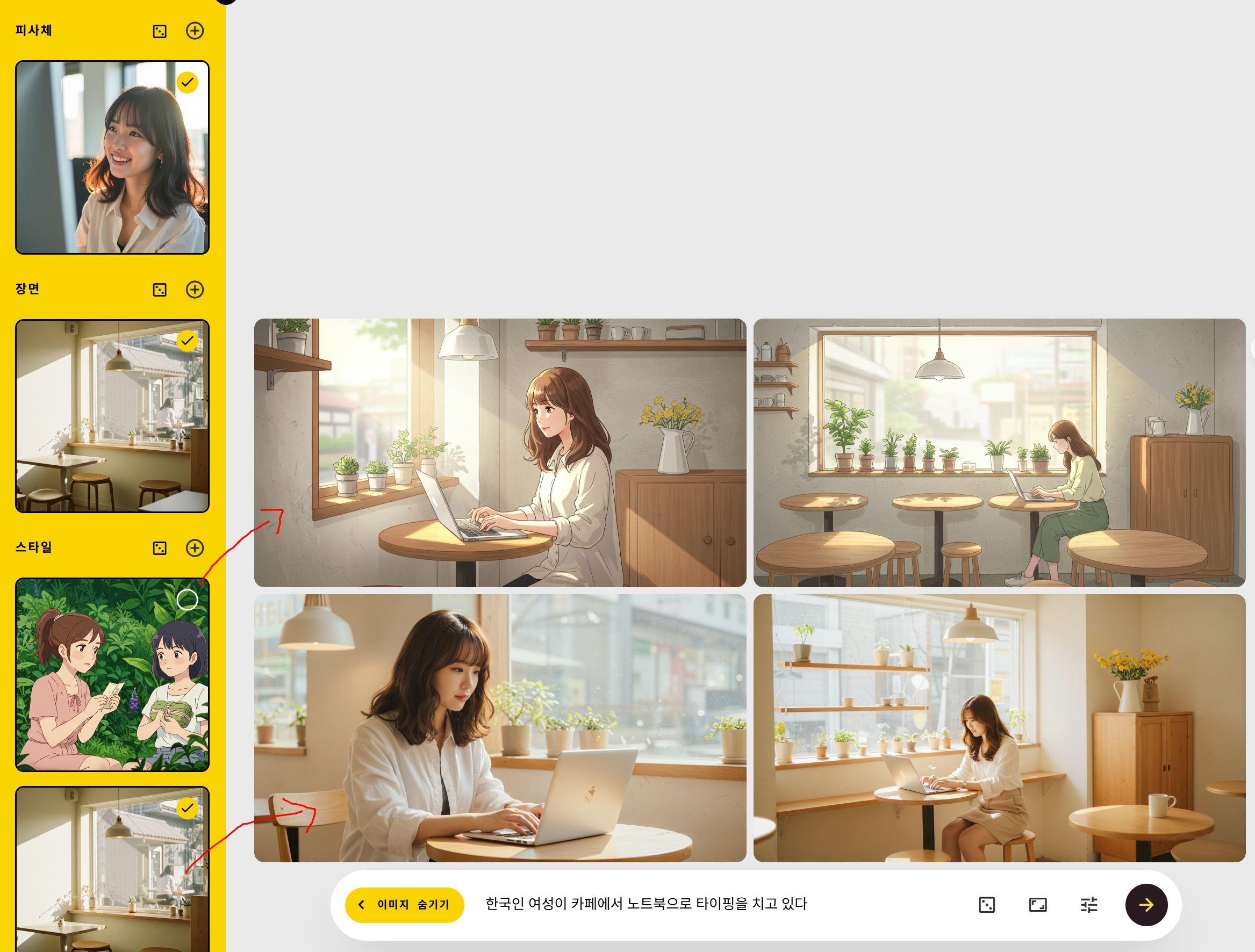Uncheck the second 스타일 cafe image checkmark

(187, 808)
